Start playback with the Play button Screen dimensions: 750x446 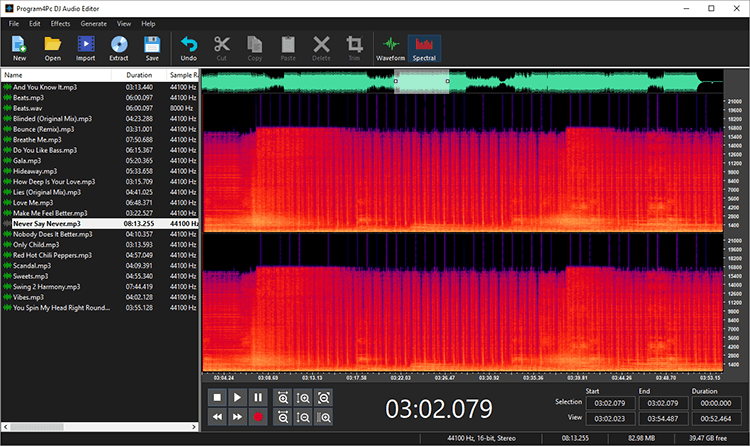click(238, 398)
